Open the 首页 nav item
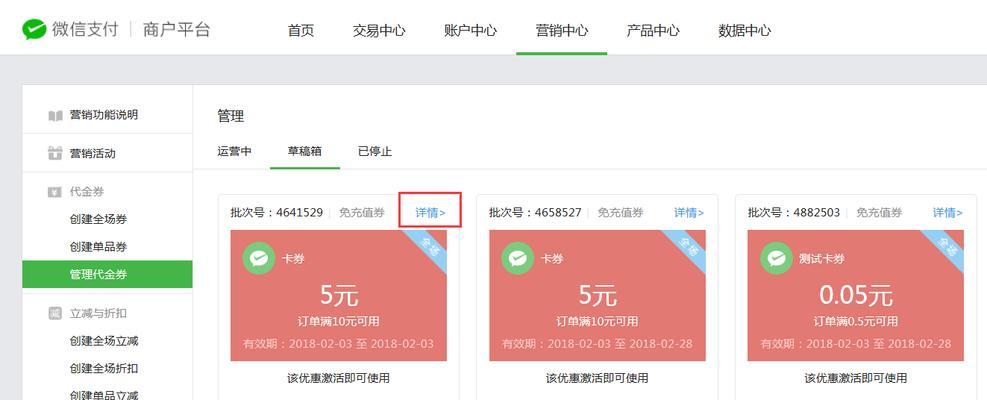Viewport: 987px width, 400px height. 301,30
